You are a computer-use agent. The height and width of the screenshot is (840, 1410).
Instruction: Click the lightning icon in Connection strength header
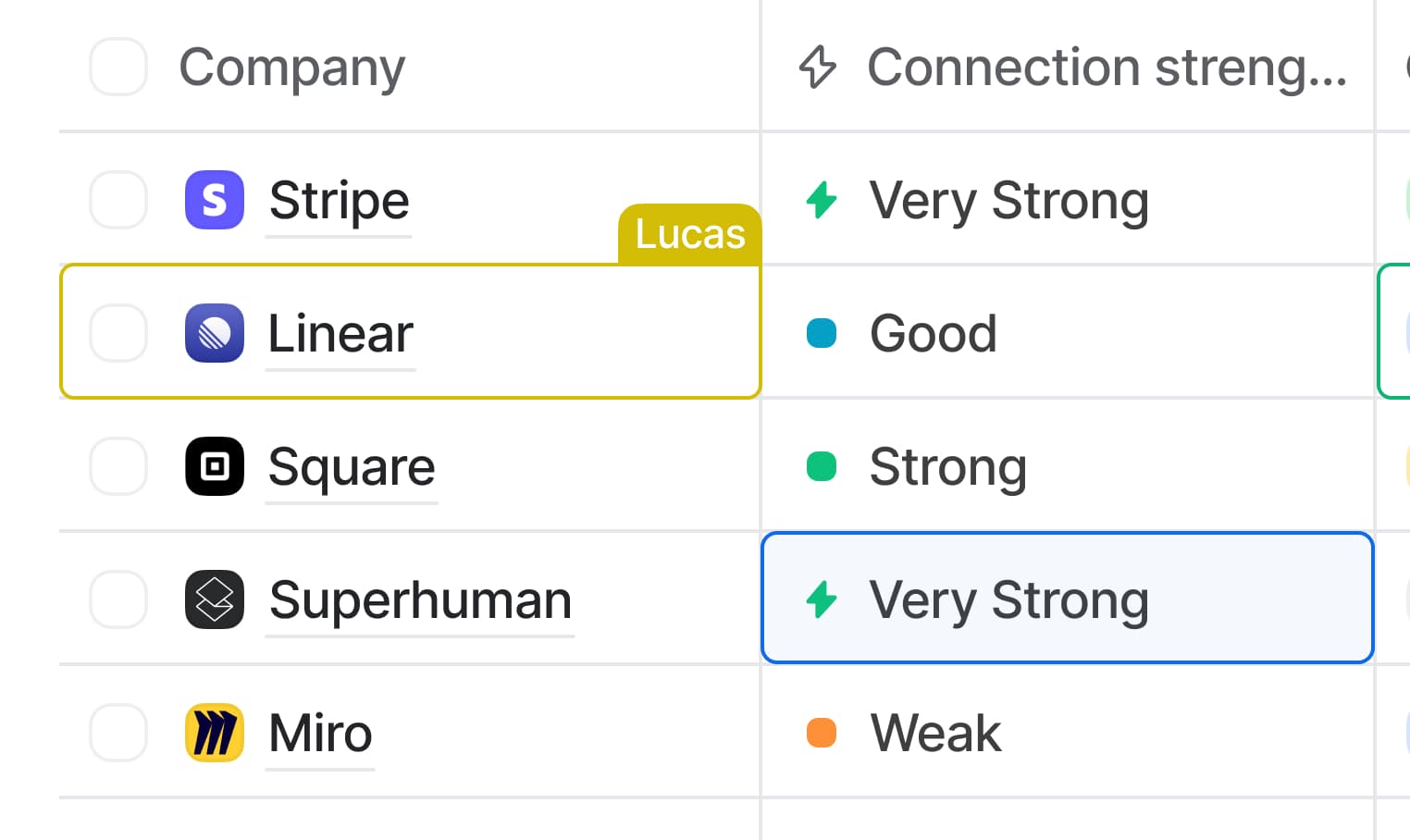(x=818, y=67)
